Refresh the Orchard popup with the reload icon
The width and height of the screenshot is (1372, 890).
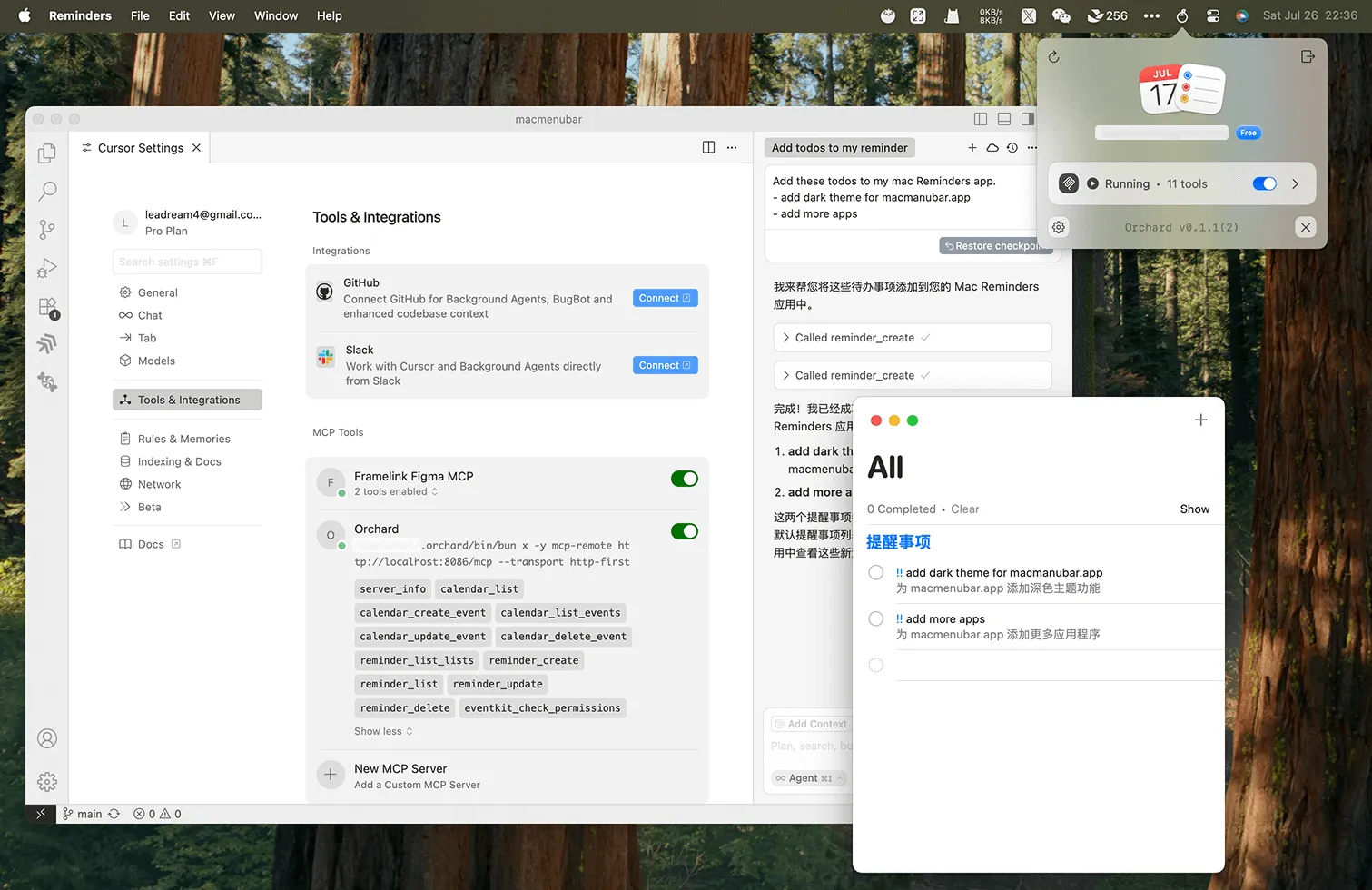(1053, 56)
